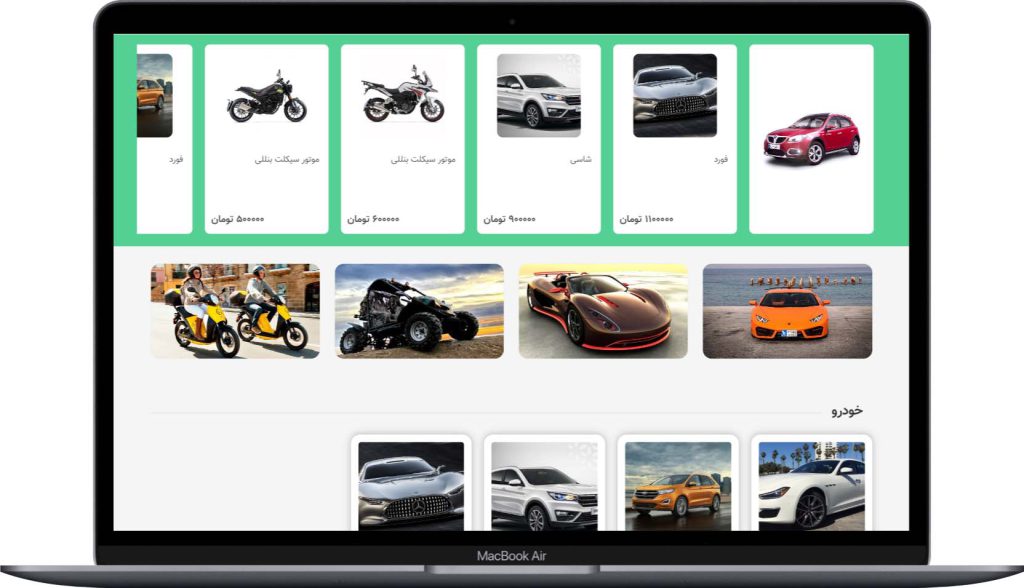Open the black Benelli motorcycle image in carousel

pyautogui.click(x=266, y=96)
